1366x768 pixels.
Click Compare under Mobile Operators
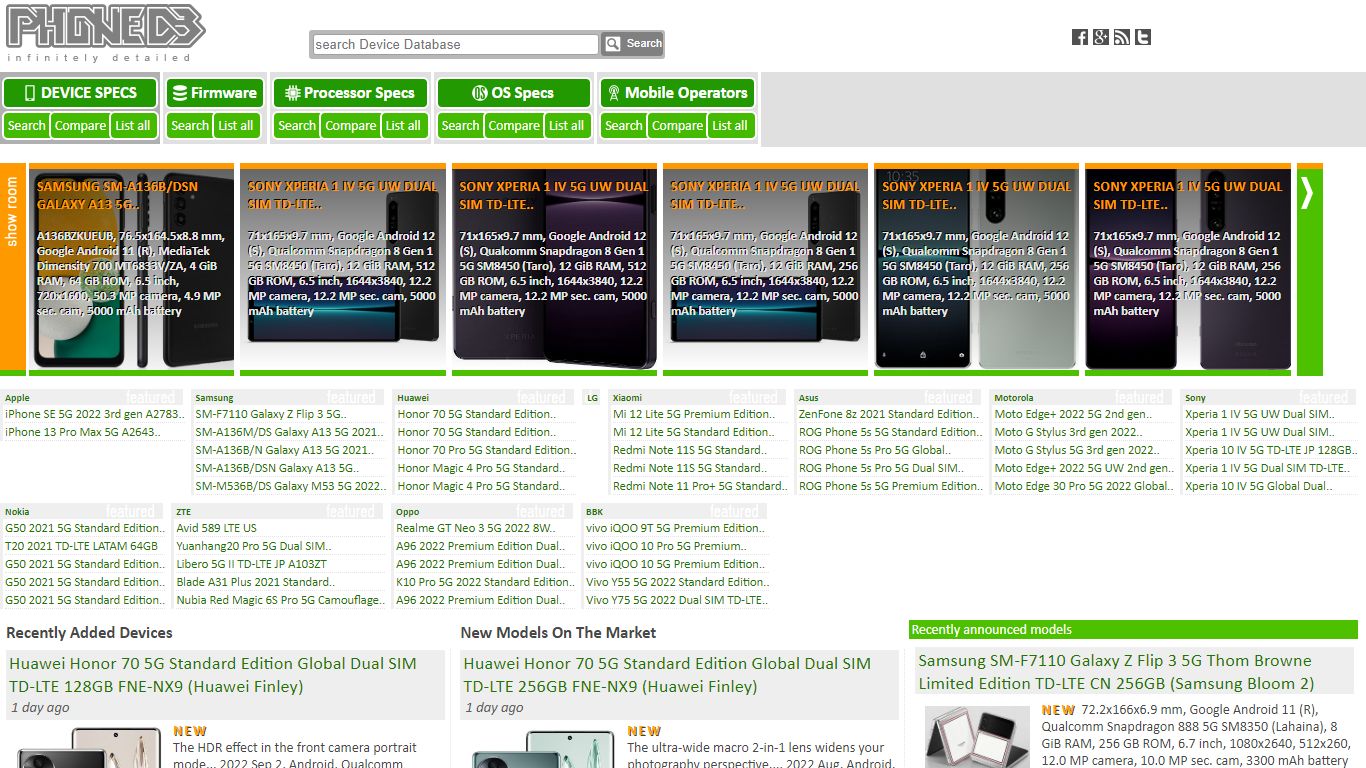point(677,126)
